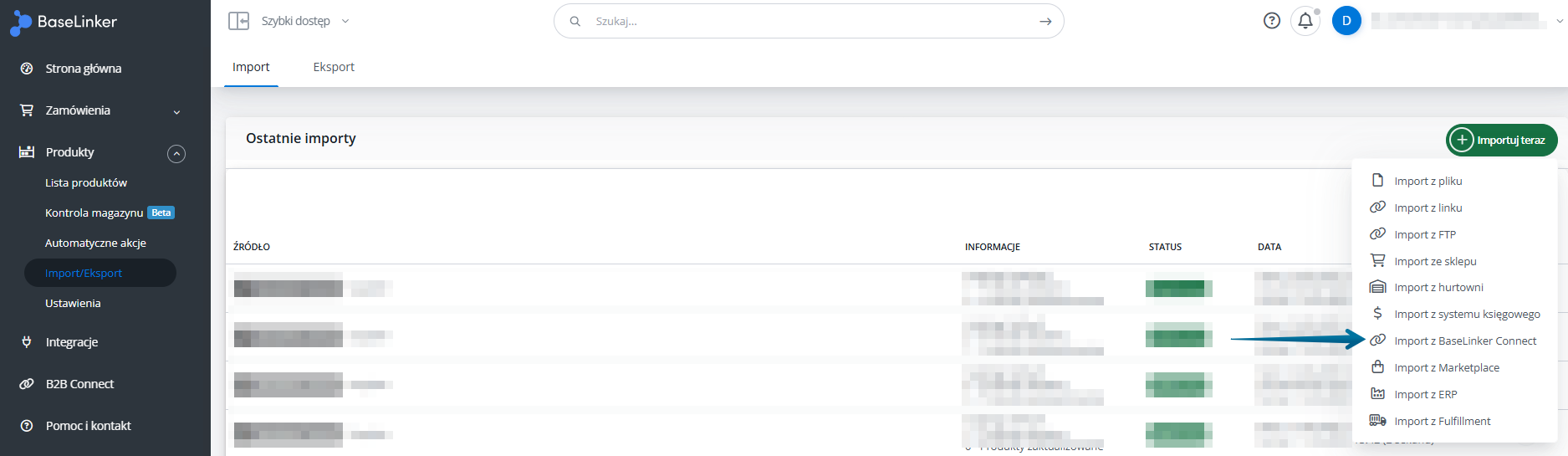Click the Integracje plug icon
Screen dimensions: 1568x456
(27, 342)
